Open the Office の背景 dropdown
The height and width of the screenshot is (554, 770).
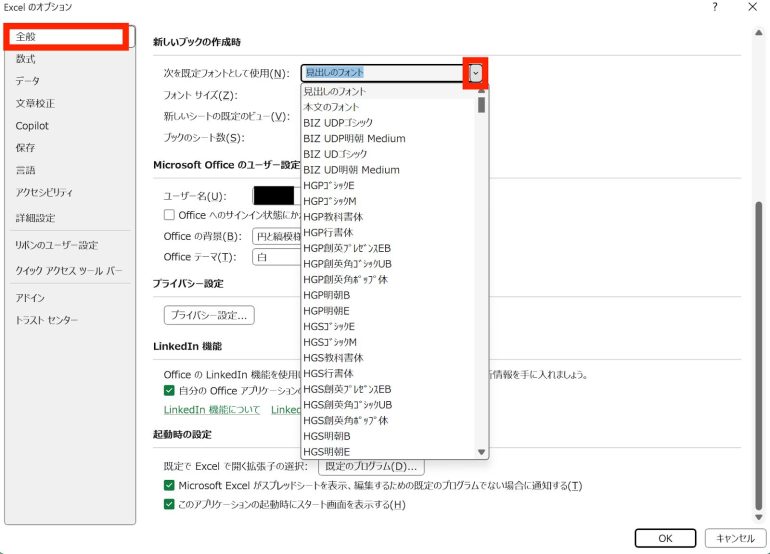(276, 237)
